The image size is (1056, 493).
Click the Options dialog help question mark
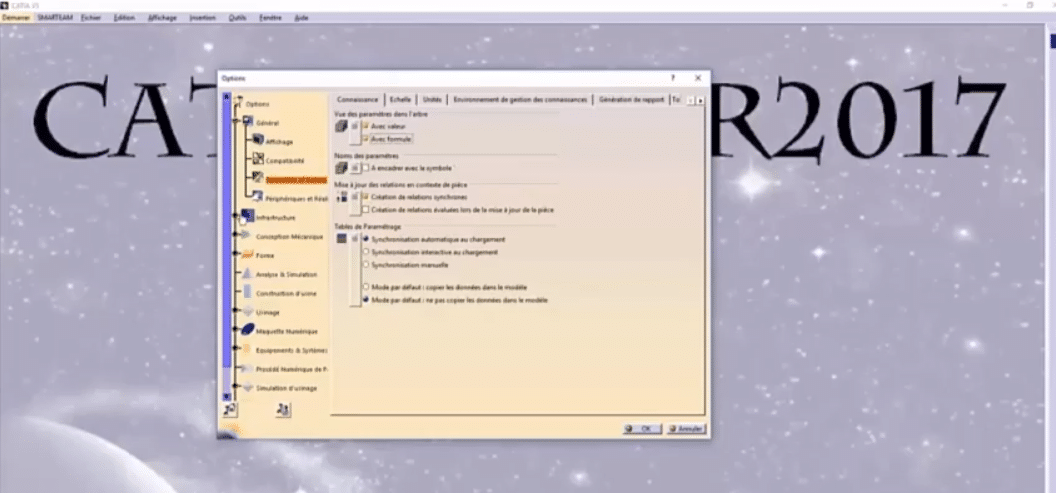click(672, 78)
